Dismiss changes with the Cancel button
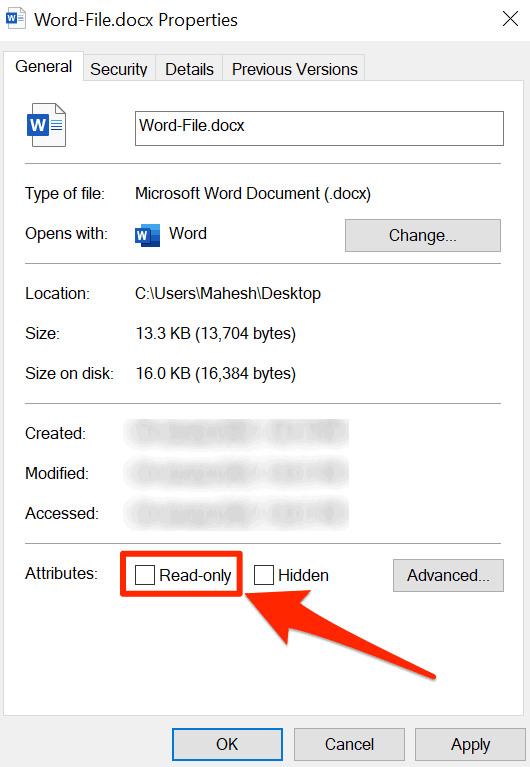Image resolution: width=530 pixels, height=767 pixels. [x=349, y=744]
